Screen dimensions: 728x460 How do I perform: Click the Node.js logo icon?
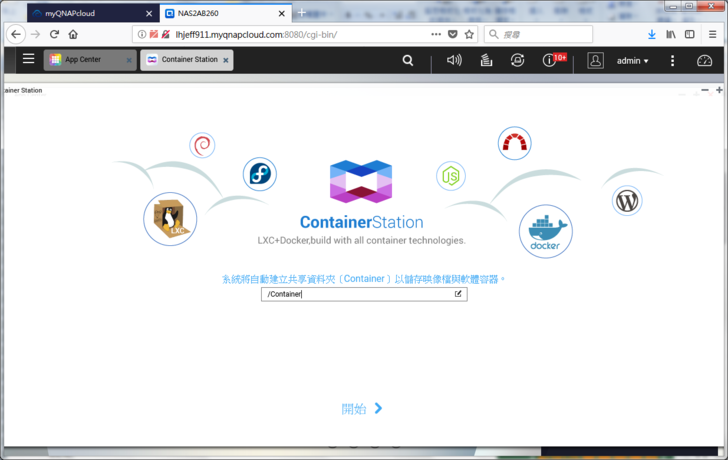[451, 177]
